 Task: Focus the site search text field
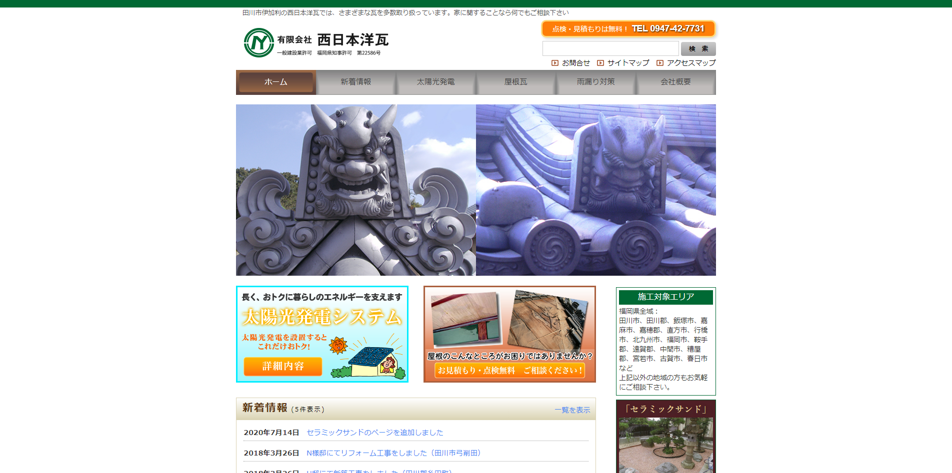point(610,48)
